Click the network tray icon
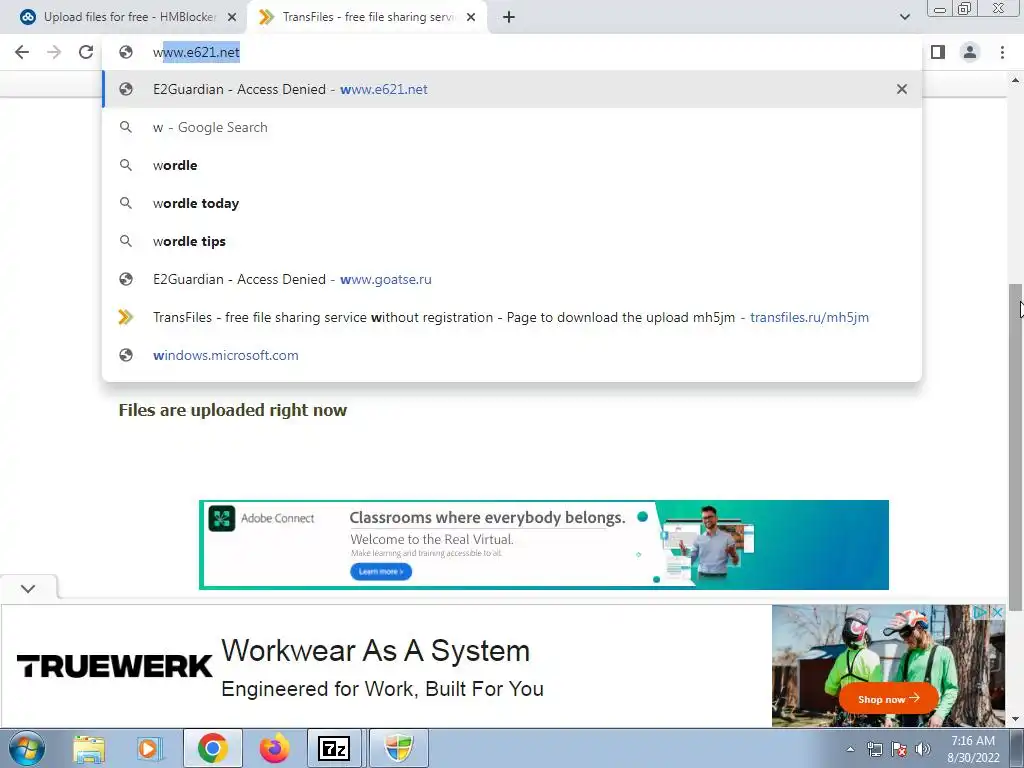 (874, 749)
